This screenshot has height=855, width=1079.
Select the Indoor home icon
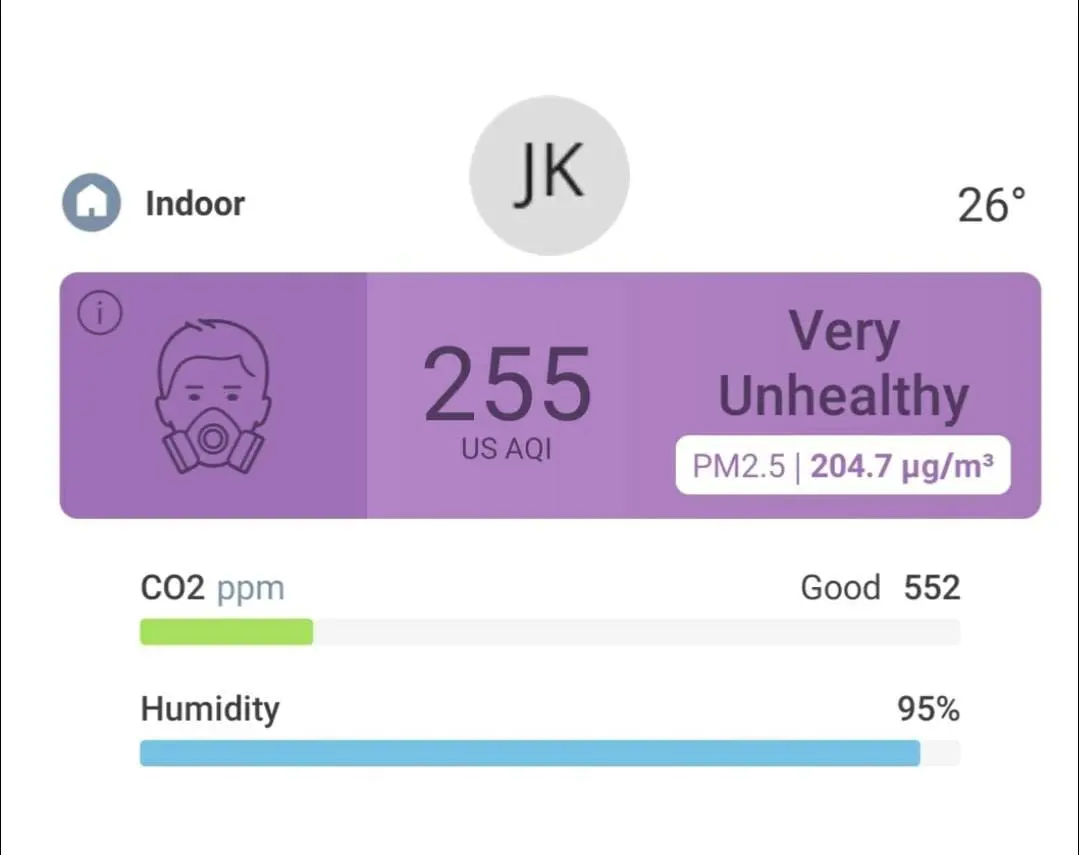[x=92, y=202]
